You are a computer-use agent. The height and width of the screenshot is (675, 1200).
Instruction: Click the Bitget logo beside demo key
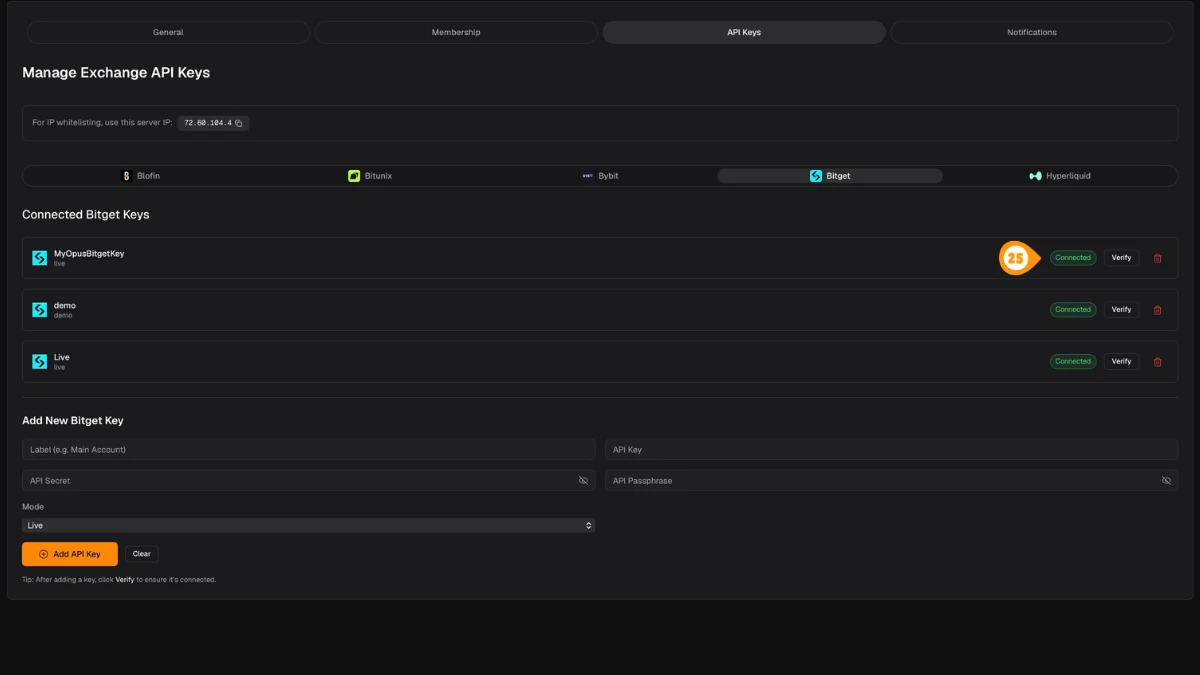coord(39,310)
